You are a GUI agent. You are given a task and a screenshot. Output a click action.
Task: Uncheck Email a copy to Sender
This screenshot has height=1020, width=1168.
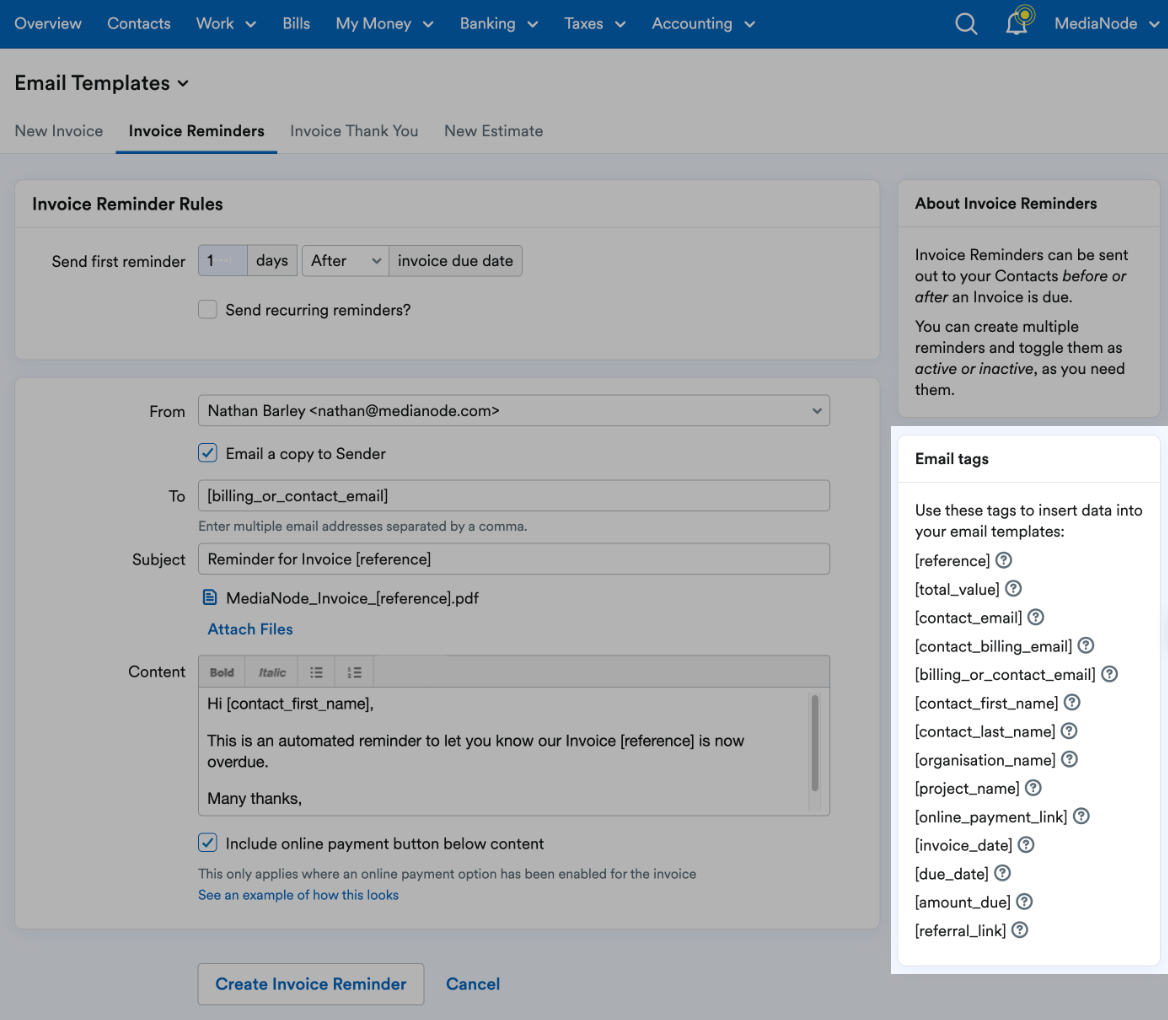(x=207, y=452)
